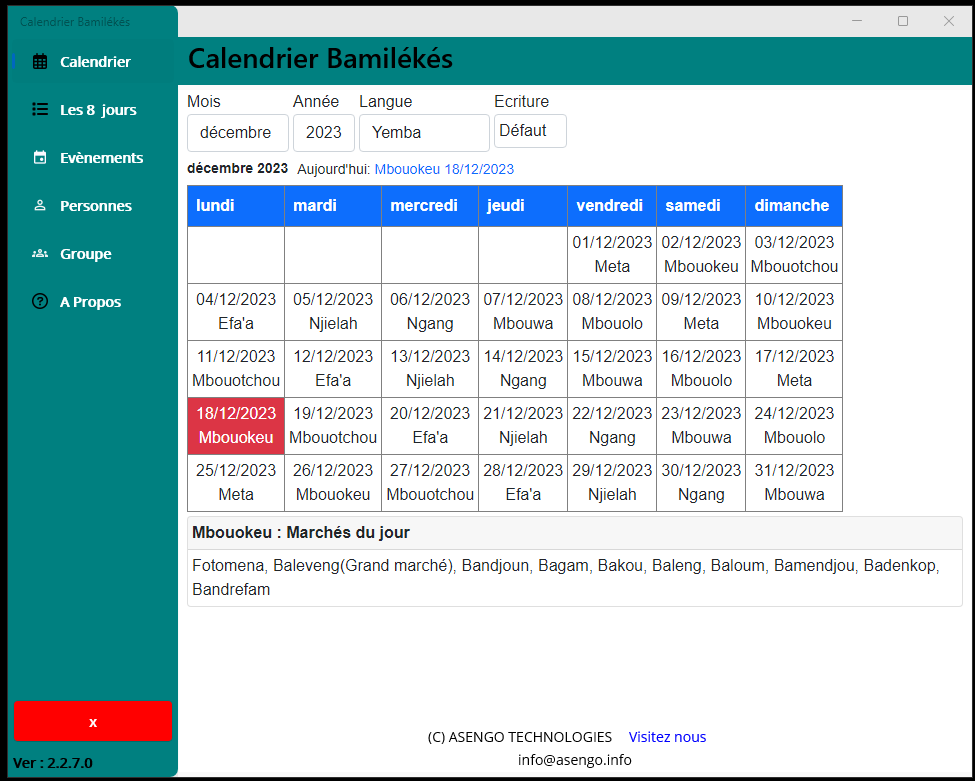The image size is (975, 781).
Task: Select the 25/12/2023 Meta cell
Action: coord(236,483)
